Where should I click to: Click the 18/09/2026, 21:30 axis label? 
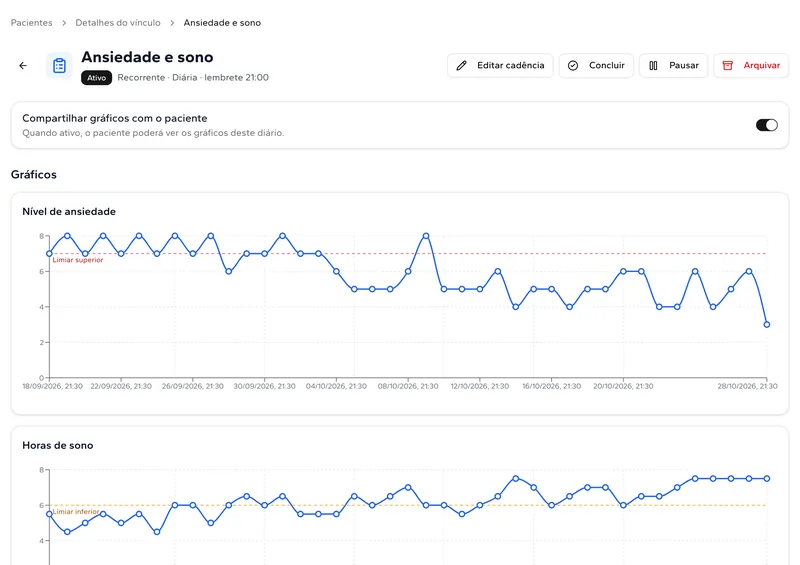(53, 386)
